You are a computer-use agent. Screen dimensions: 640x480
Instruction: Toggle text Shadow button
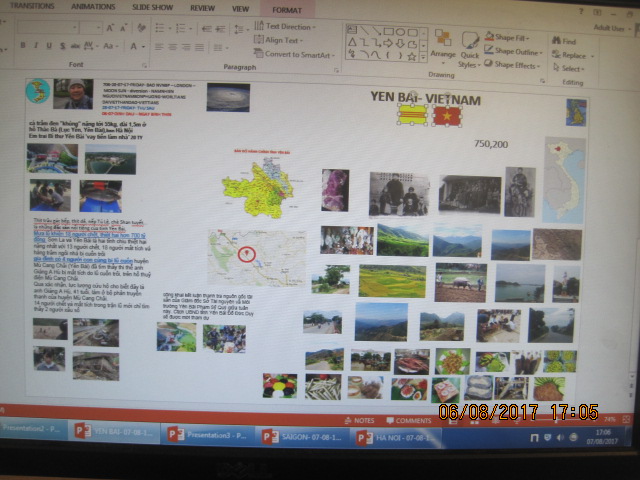click(x=62, y=46)
